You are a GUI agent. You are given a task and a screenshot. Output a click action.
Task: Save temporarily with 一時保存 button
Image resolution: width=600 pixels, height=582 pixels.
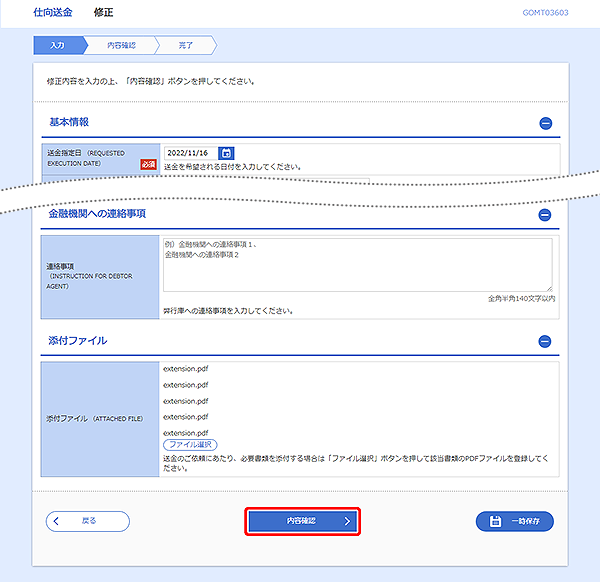click(x=515, y=521)
